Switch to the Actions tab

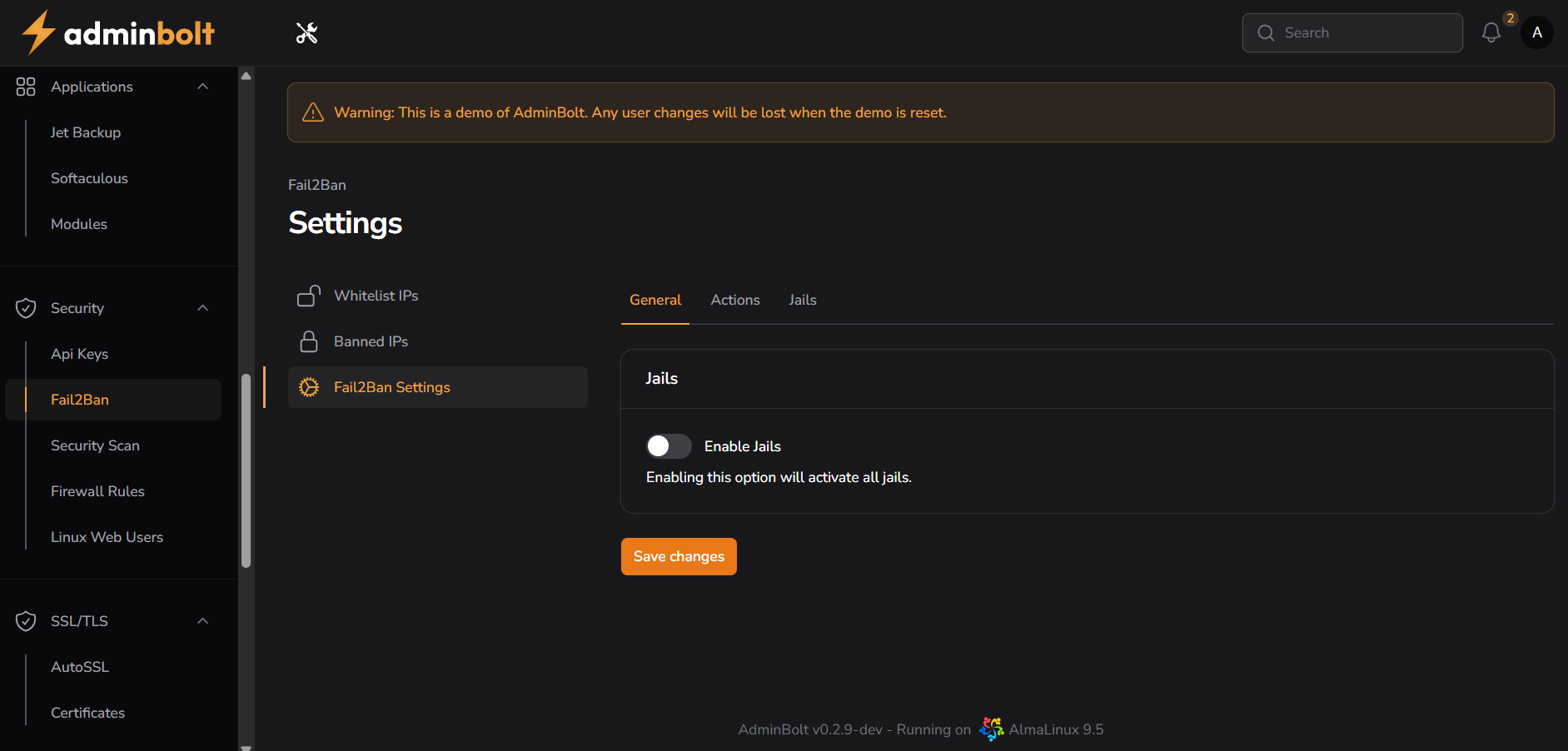(x=734, y=300)
